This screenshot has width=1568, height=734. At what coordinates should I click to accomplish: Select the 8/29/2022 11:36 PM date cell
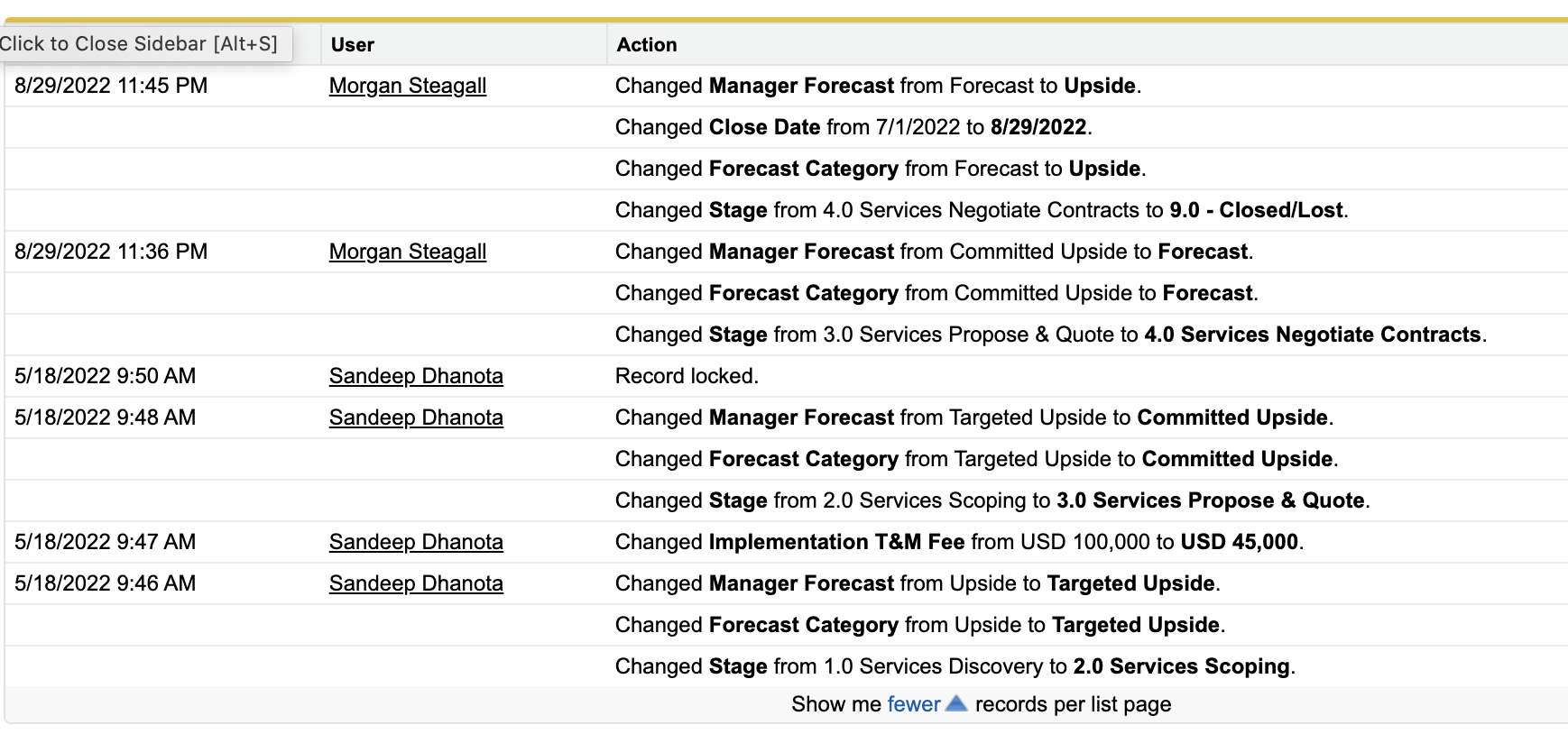pyautogui.click(x=111, y=252)
